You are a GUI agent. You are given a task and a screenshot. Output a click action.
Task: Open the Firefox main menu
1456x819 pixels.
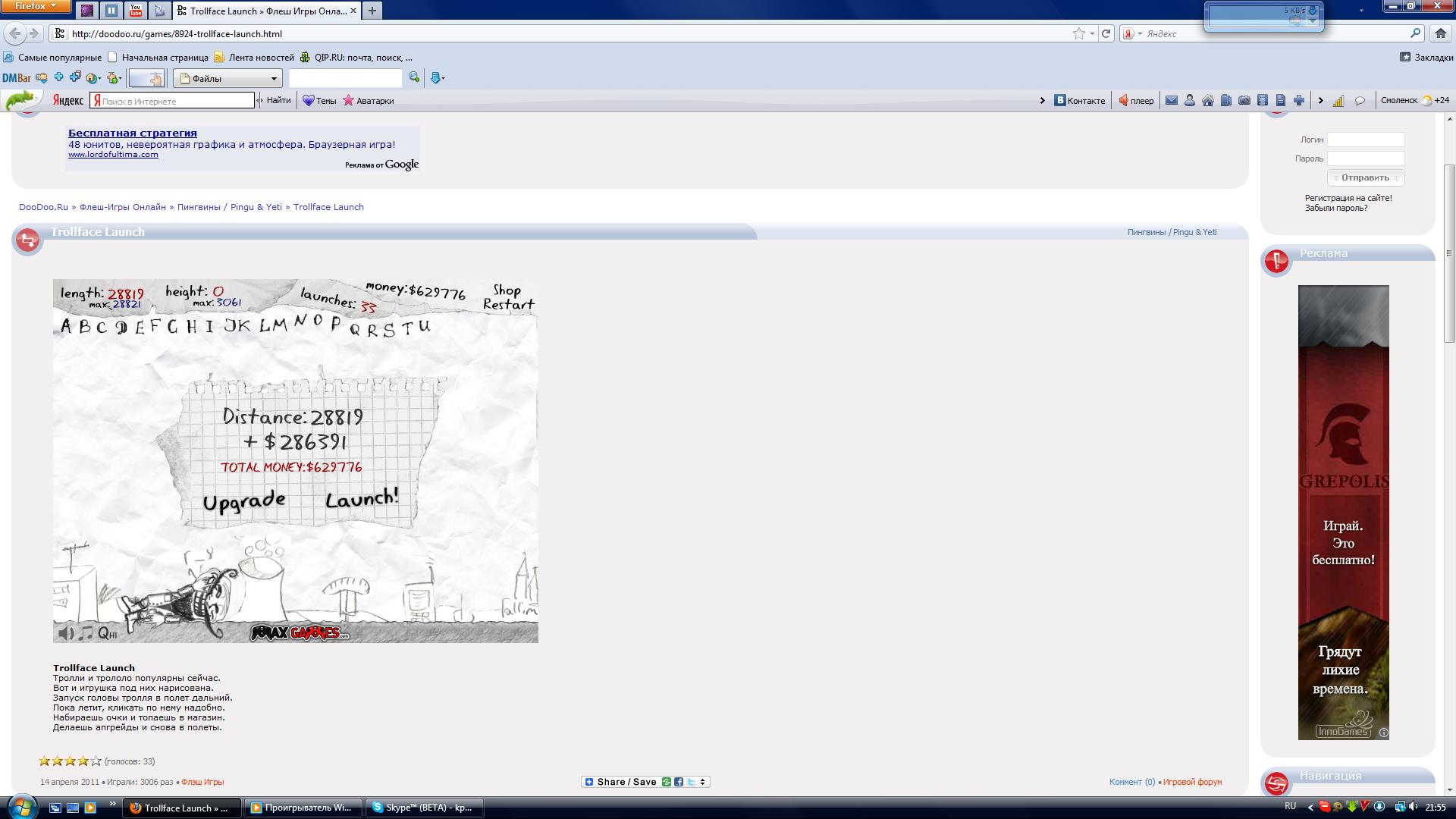(x=36, y=6)
